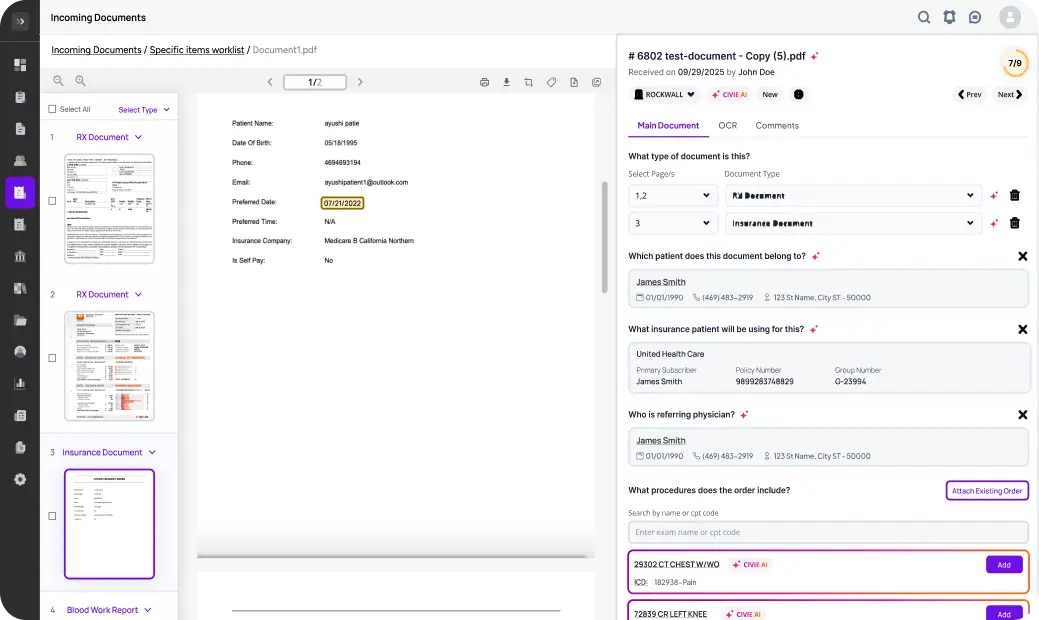Switch to the OCR tab
The image size is (1039, 620).
tap(727, 126)
